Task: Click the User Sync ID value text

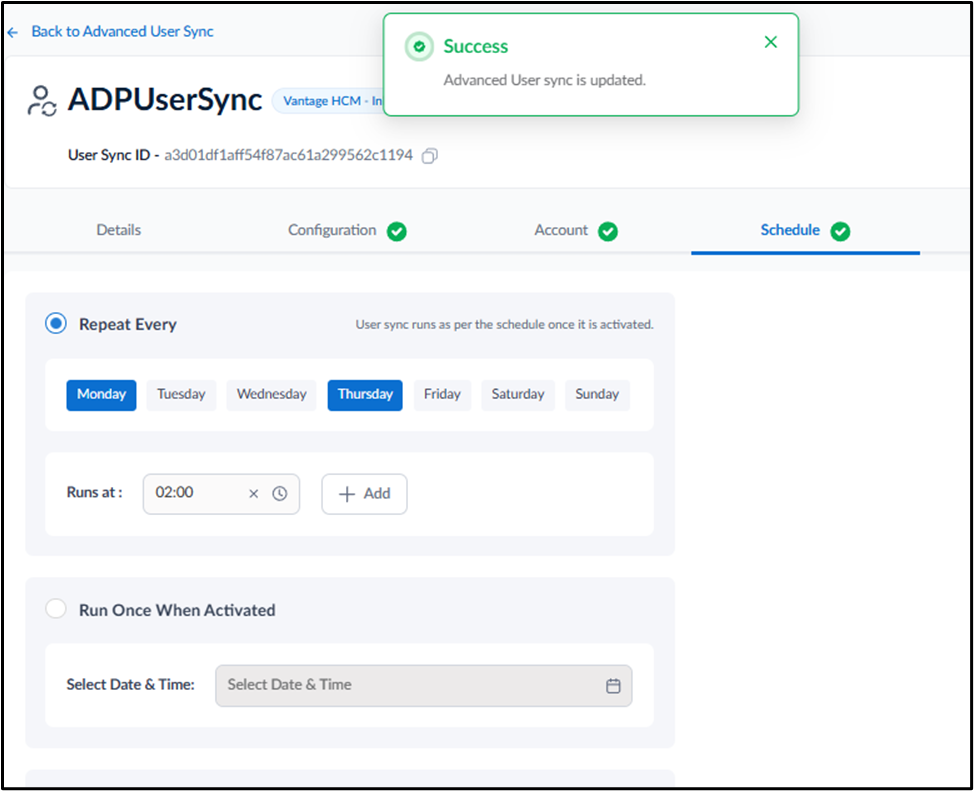Action: [x=288, y=155]
